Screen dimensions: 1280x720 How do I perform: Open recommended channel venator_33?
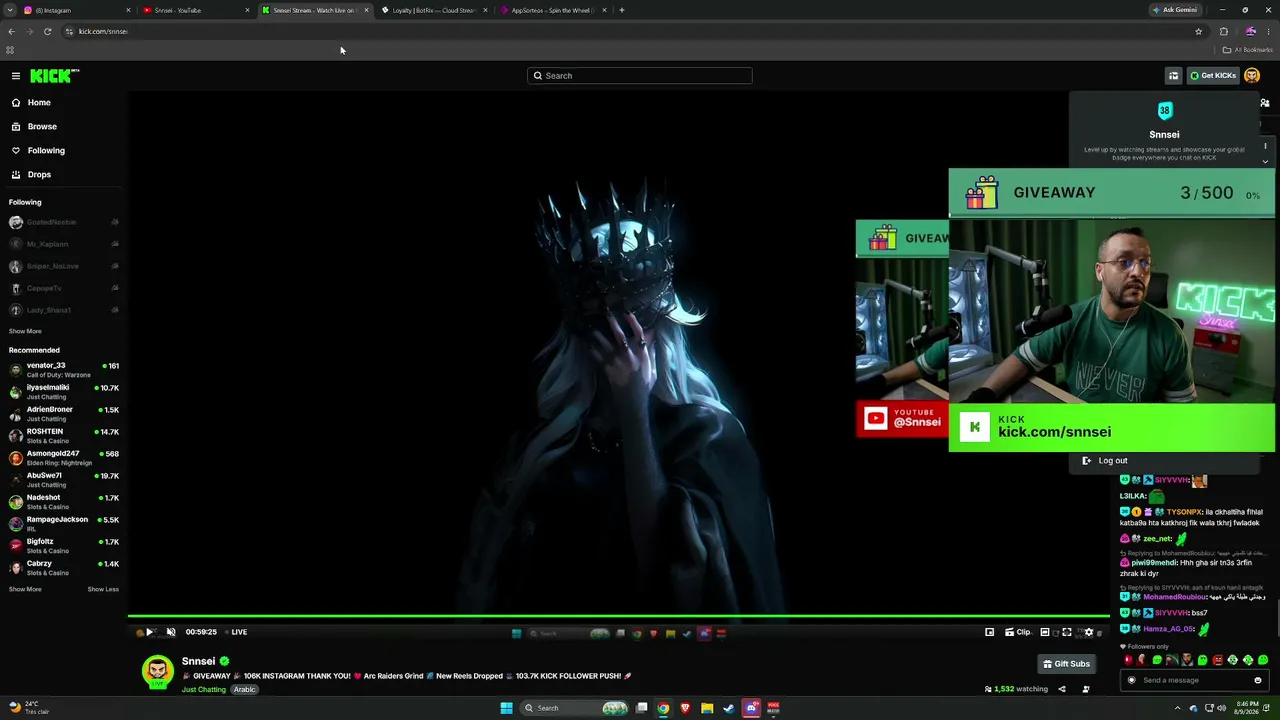point(63,370)
